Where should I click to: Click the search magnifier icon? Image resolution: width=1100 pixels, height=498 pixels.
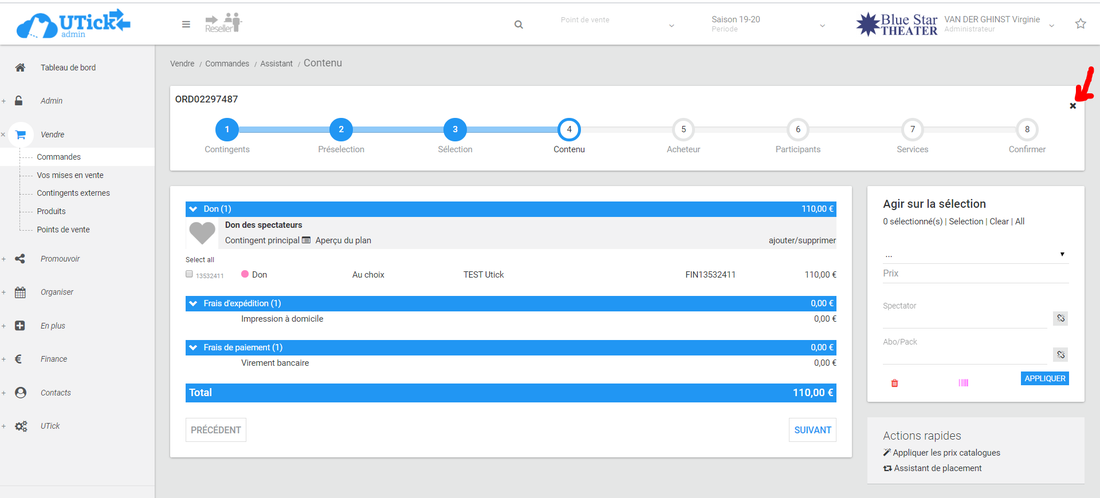(x=518, y=25)
